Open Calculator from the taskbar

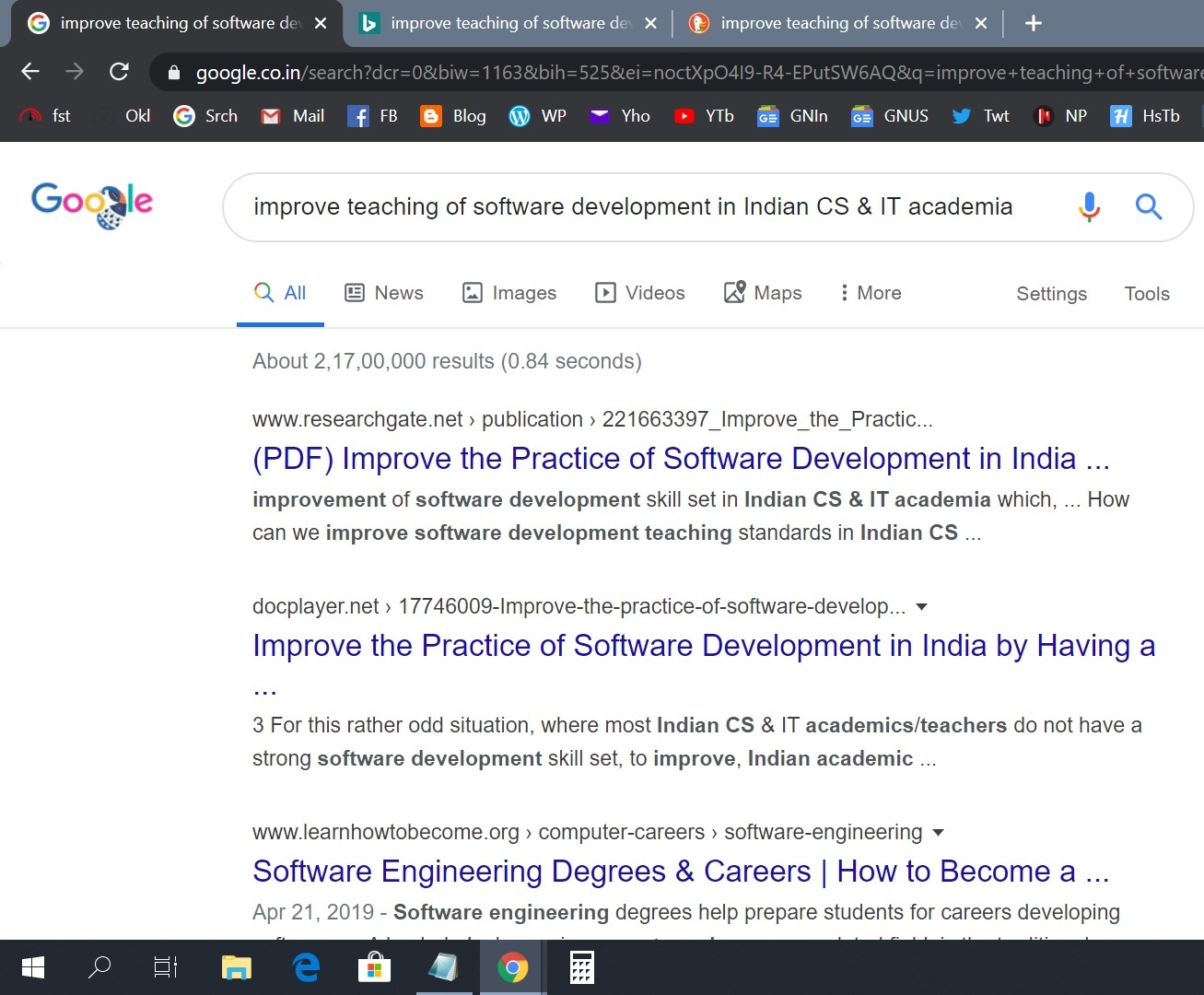pos(581,967)
